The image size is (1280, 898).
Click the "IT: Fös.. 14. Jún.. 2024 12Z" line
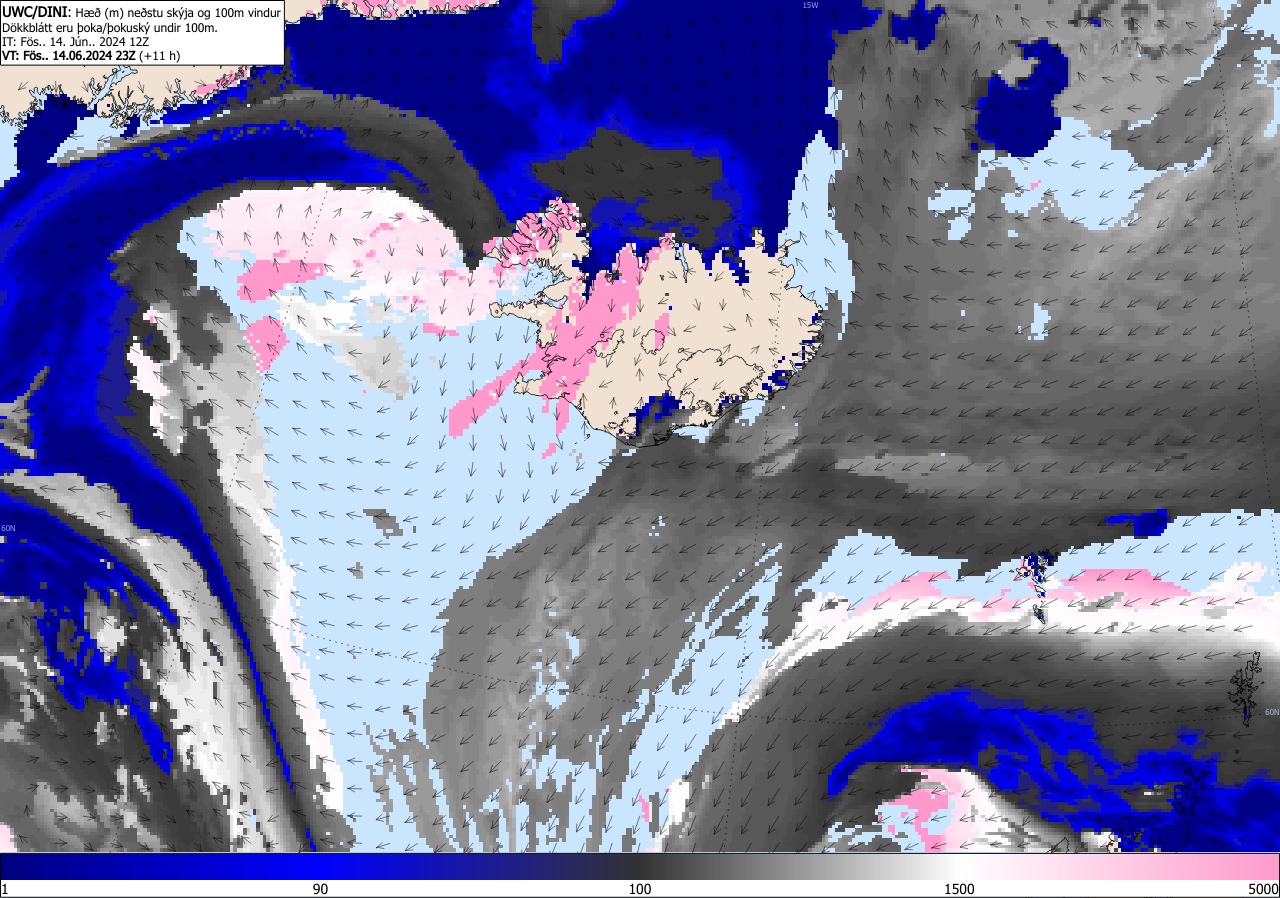pyautogui.click(x=76, y=42)
